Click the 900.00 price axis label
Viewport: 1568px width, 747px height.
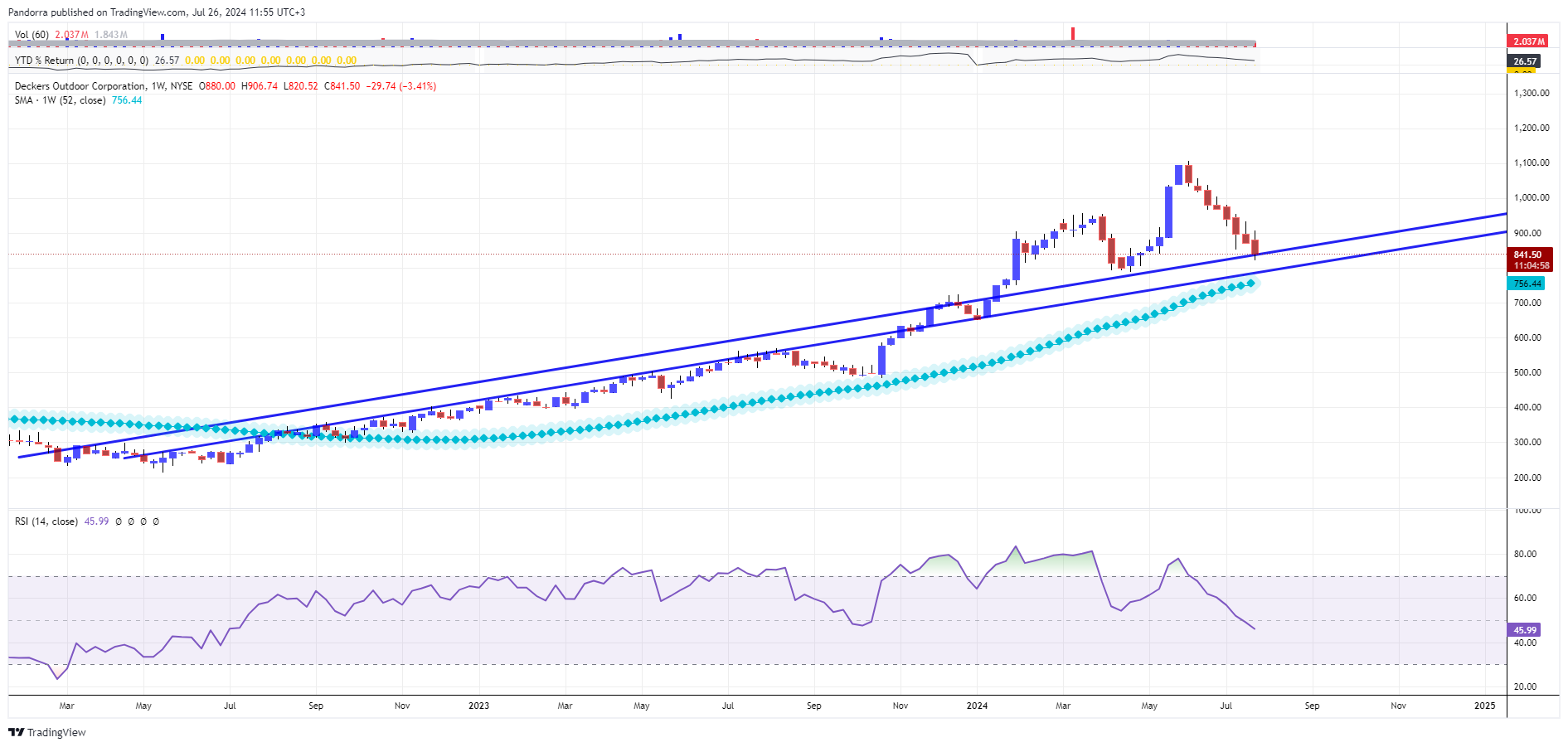coord(1527,233)
